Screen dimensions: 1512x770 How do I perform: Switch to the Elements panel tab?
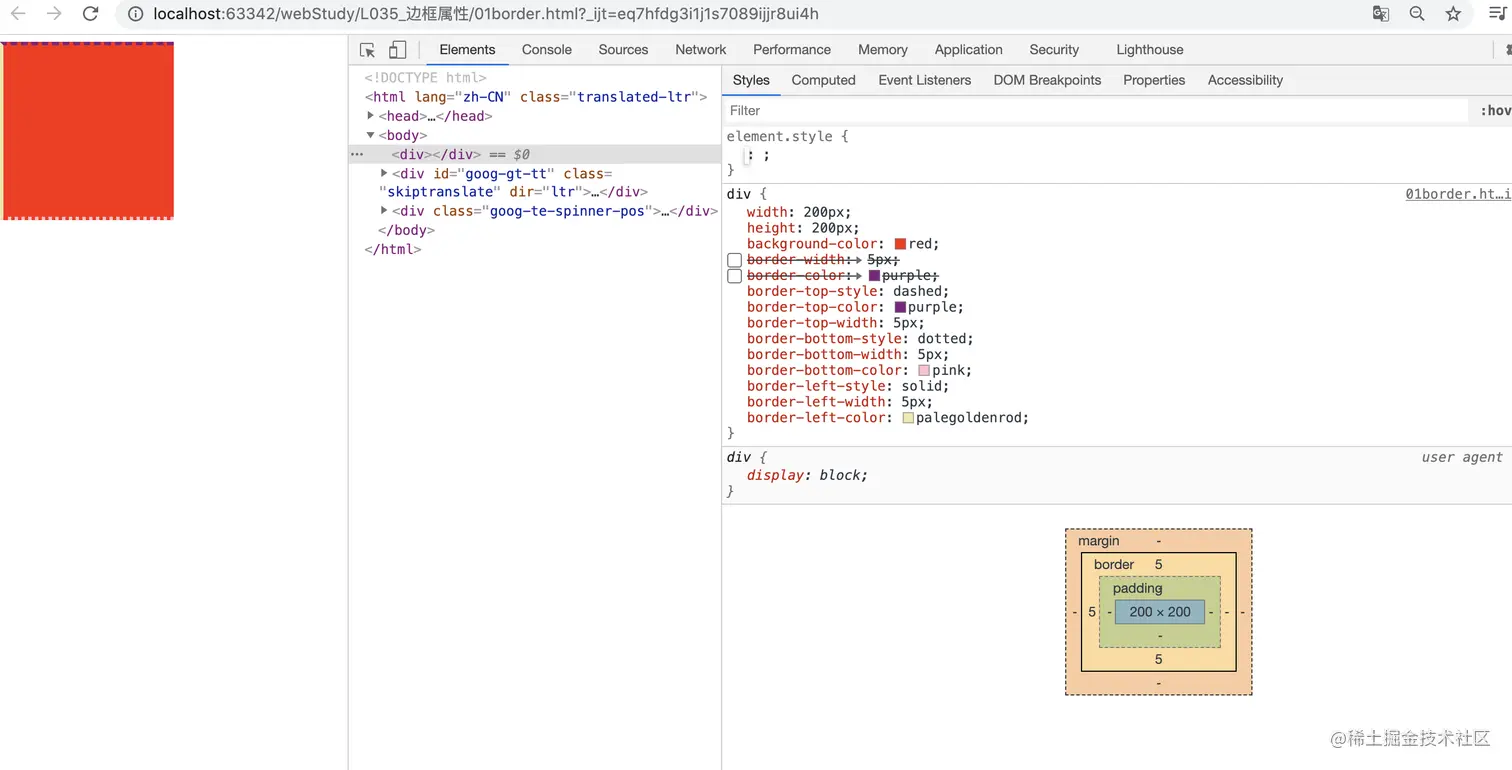[467, 50]
